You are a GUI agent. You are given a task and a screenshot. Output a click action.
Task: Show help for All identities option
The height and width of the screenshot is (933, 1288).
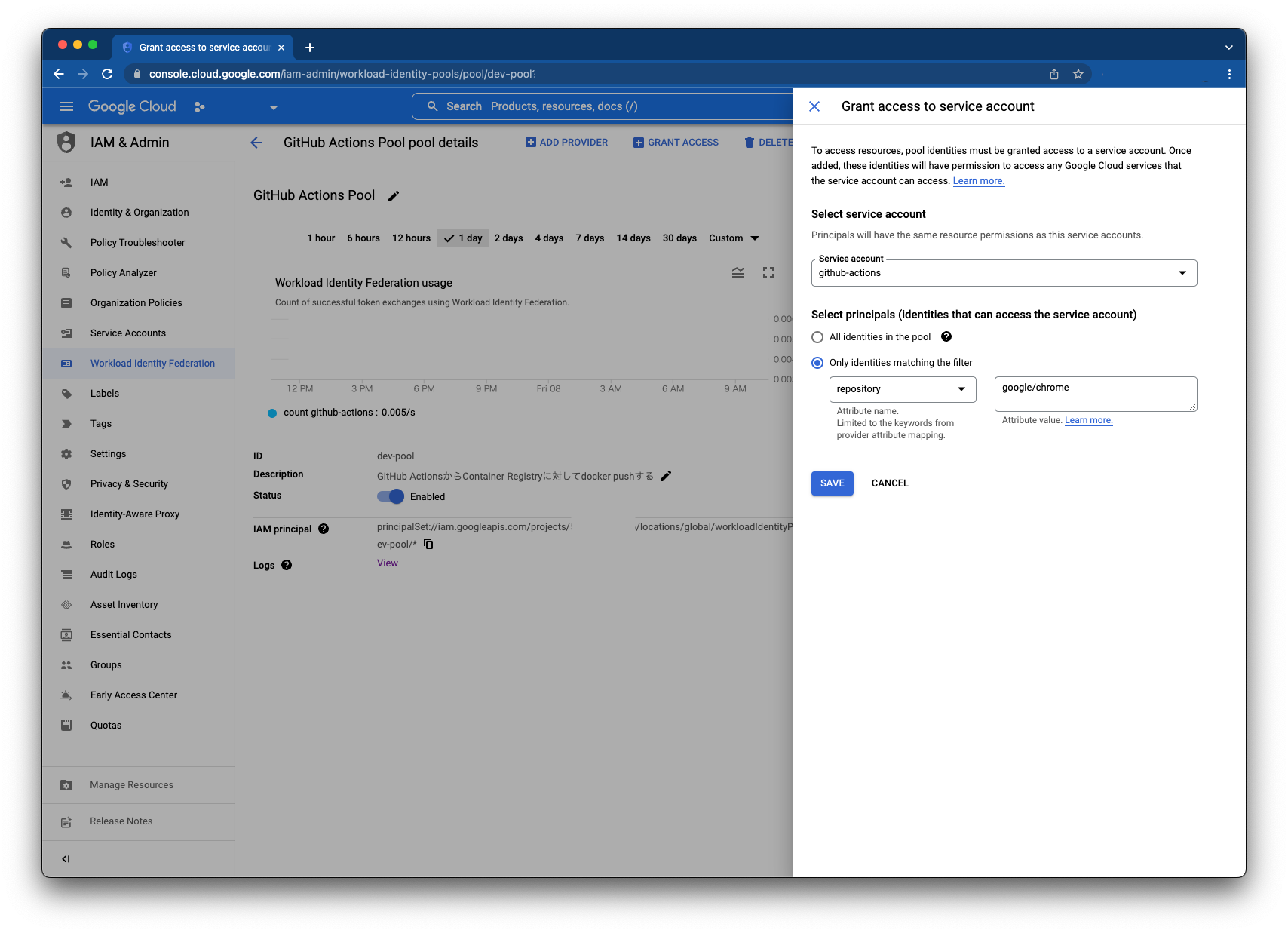pos(946,337)
